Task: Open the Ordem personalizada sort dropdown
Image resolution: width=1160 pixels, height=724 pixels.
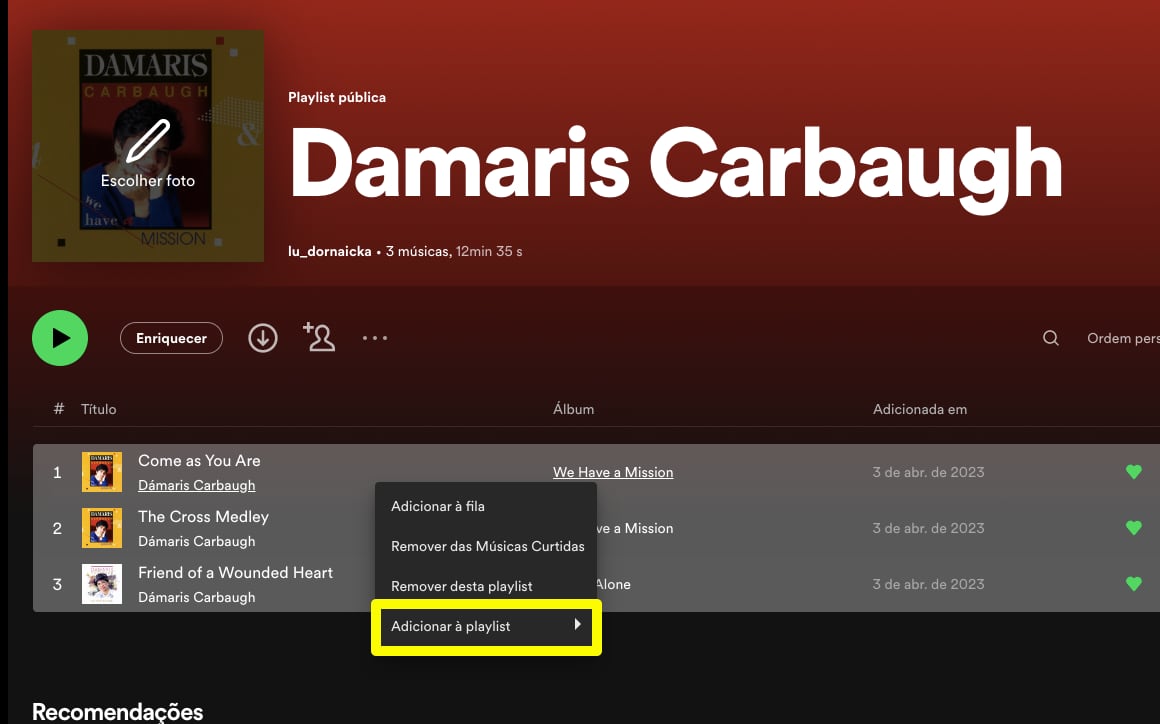Action: pos(1123,338)
